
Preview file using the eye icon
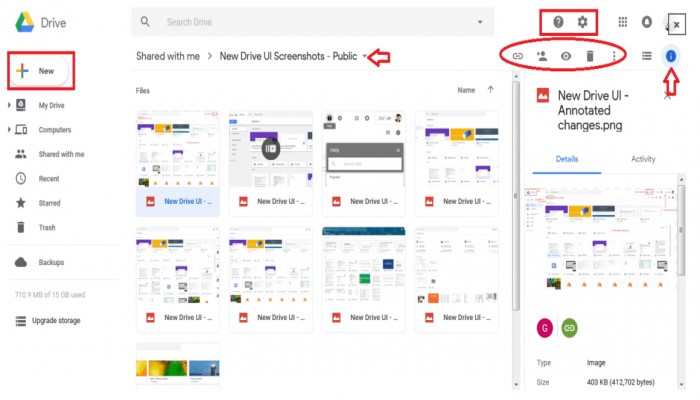click(x=566, y=57)
